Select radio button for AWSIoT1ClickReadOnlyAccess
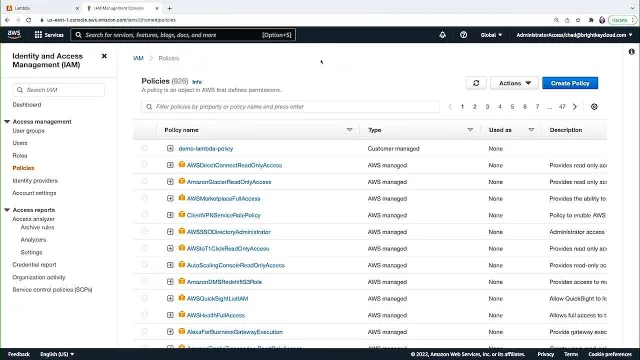The image size is (640, 360). tap(144, 248)
